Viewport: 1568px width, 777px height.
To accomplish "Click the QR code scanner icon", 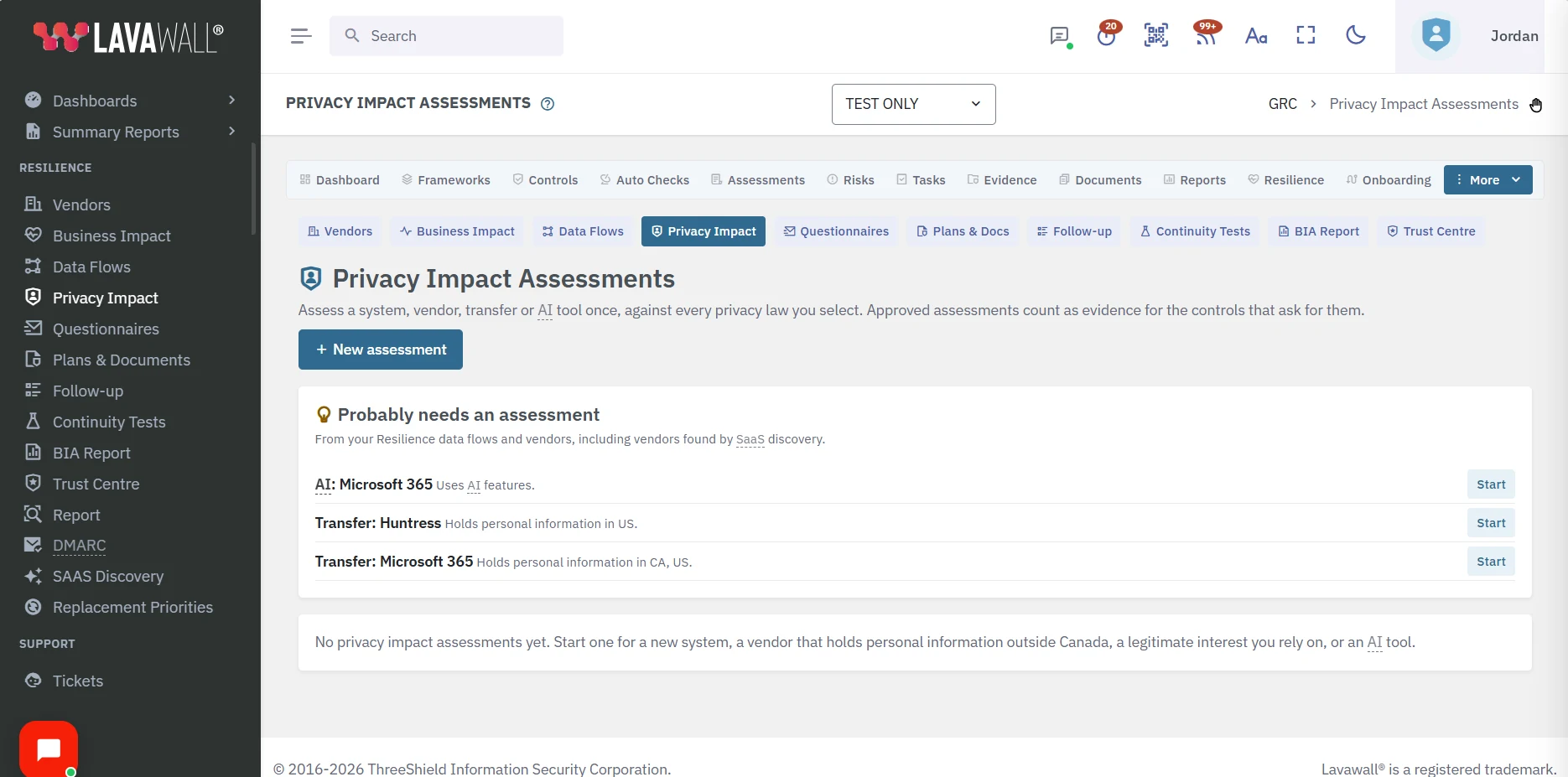I will (x=1156, y=35).
